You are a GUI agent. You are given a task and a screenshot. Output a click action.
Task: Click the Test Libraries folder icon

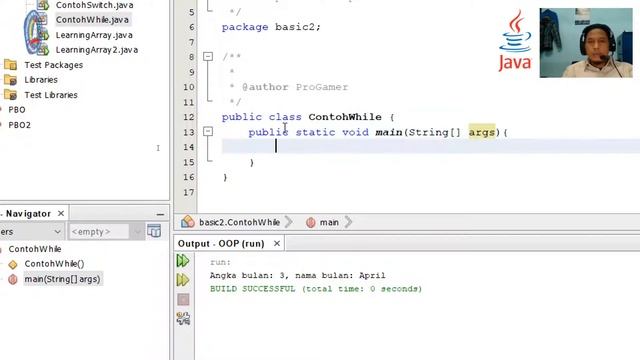10,95
